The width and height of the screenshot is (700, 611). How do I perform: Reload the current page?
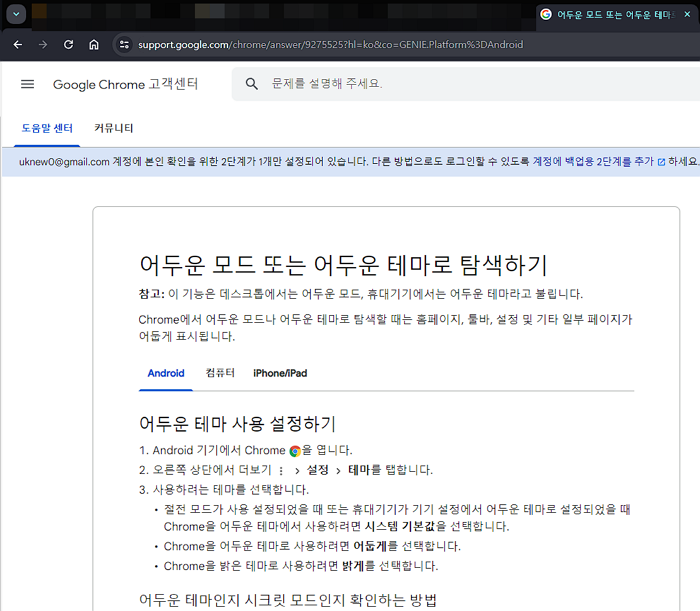(68, 45)
